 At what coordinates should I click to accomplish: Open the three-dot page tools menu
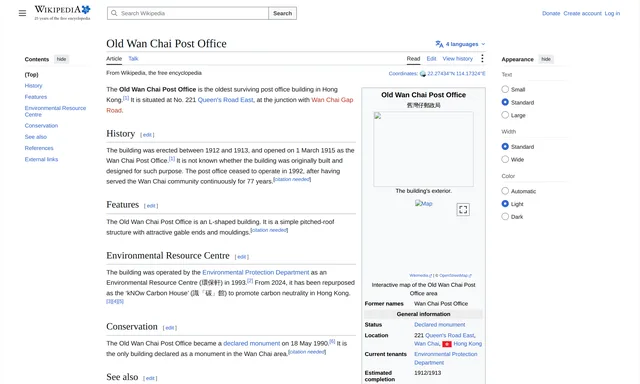click(x=482, y=59)
